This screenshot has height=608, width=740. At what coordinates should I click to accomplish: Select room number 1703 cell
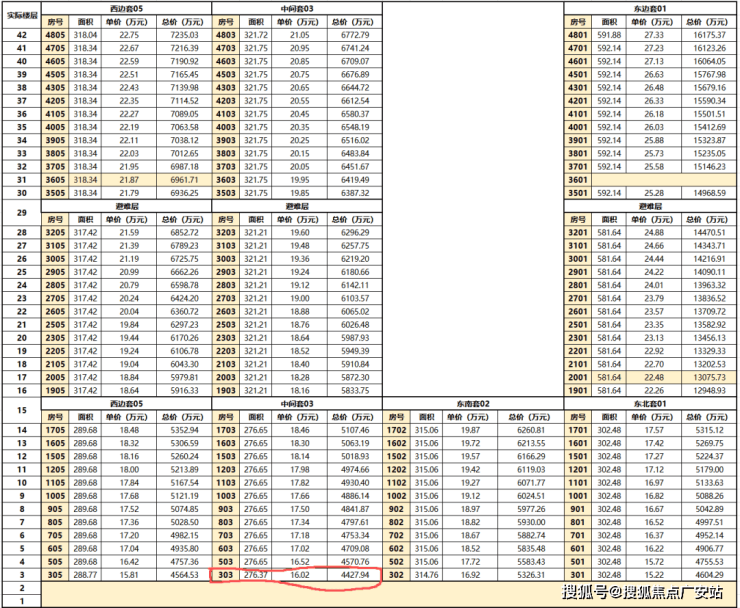pos(226,430)
